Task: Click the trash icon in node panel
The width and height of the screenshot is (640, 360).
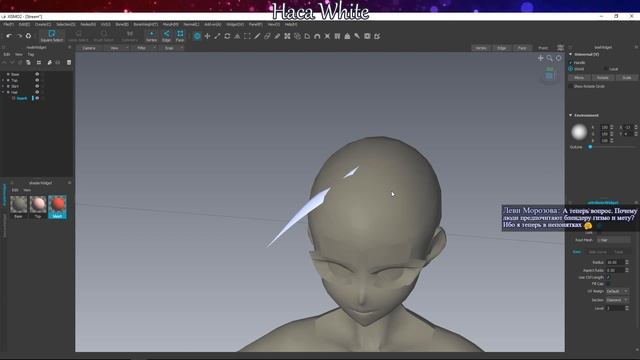Action: [x=69, y=62]
